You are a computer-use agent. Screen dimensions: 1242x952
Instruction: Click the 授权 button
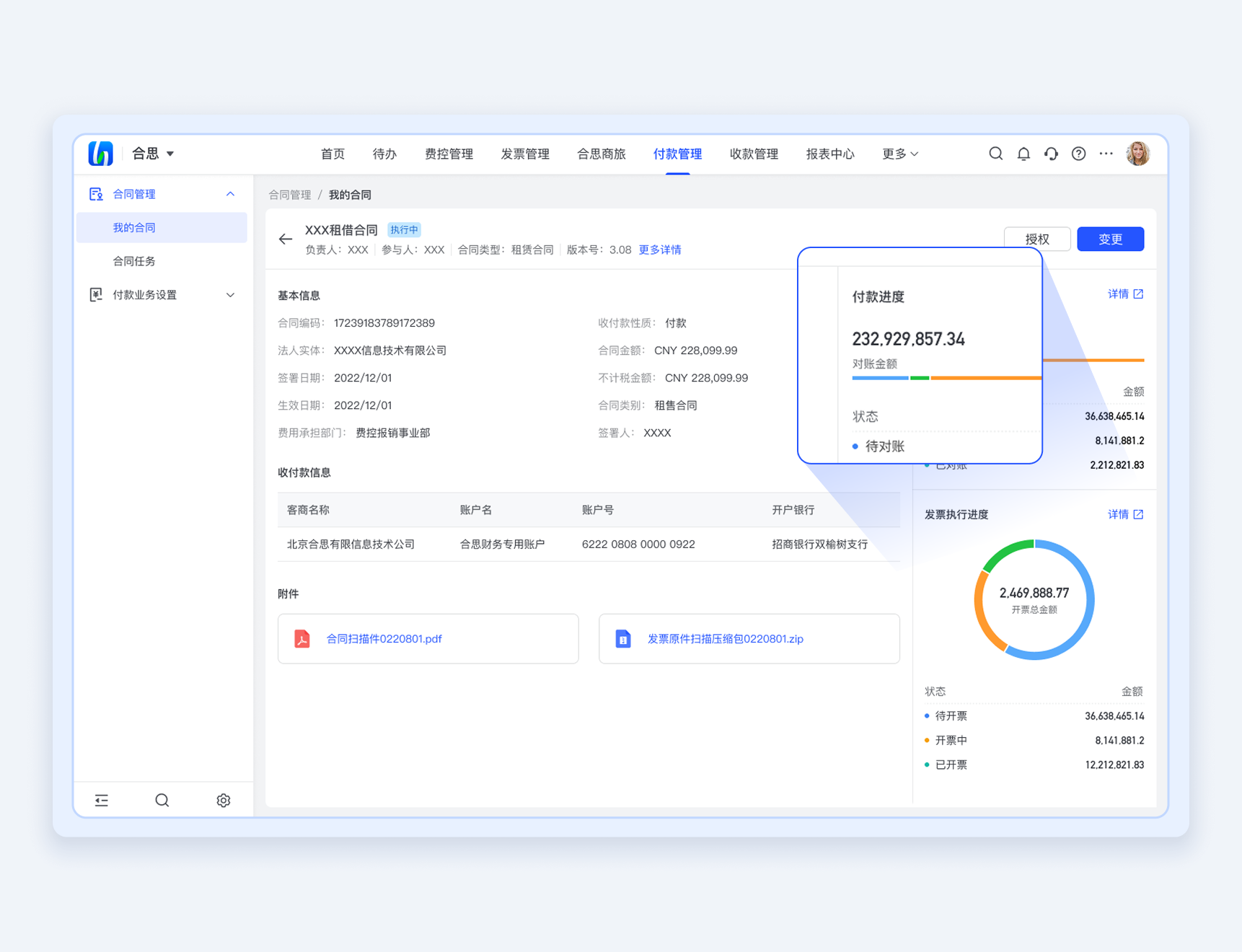(x=1036, y=239)
